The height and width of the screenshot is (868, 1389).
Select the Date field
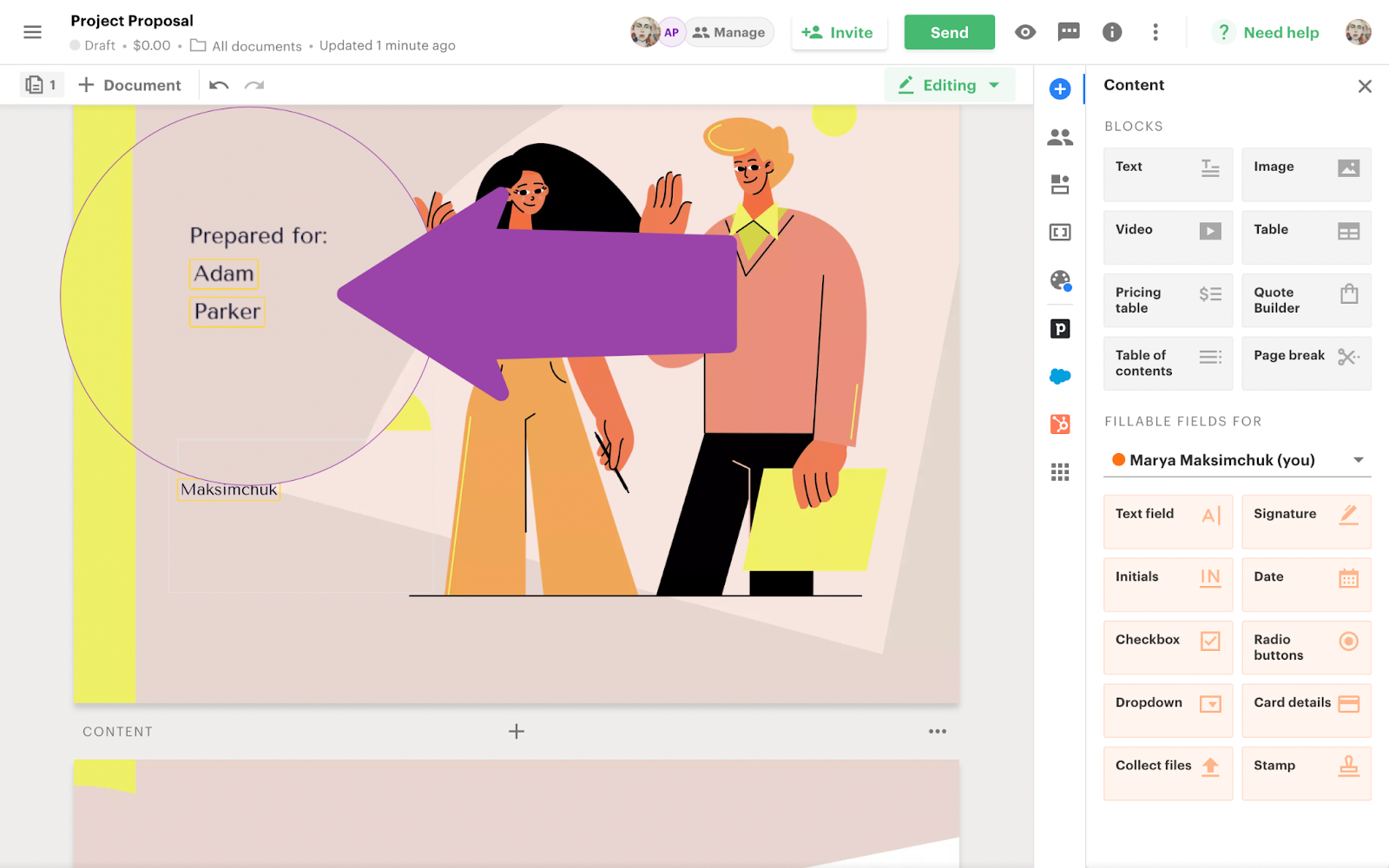point(1307,584)
